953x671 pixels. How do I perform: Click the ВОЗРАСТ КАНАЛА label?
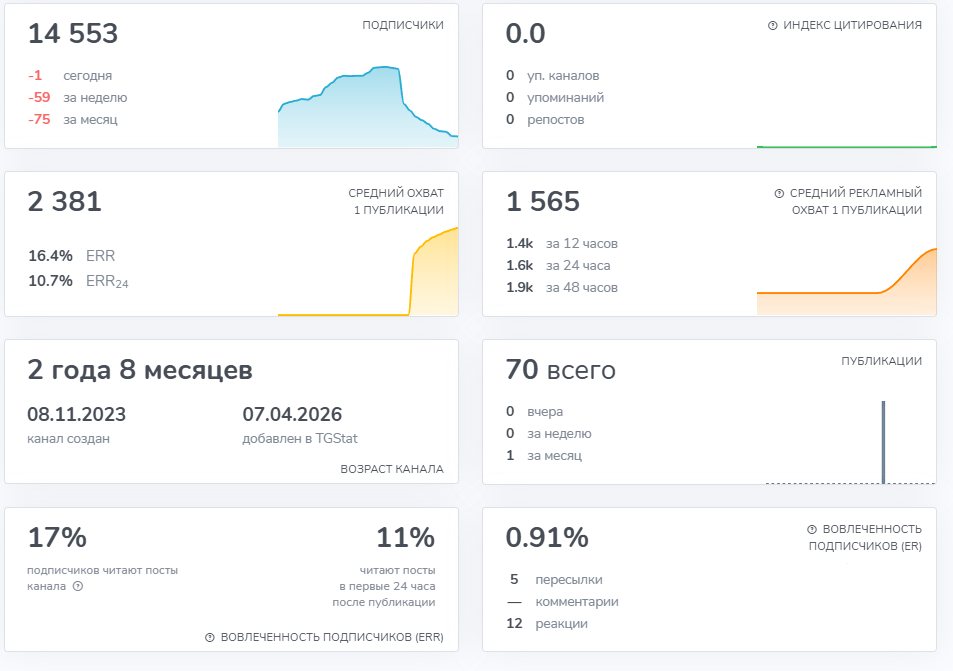click(392, 469)
